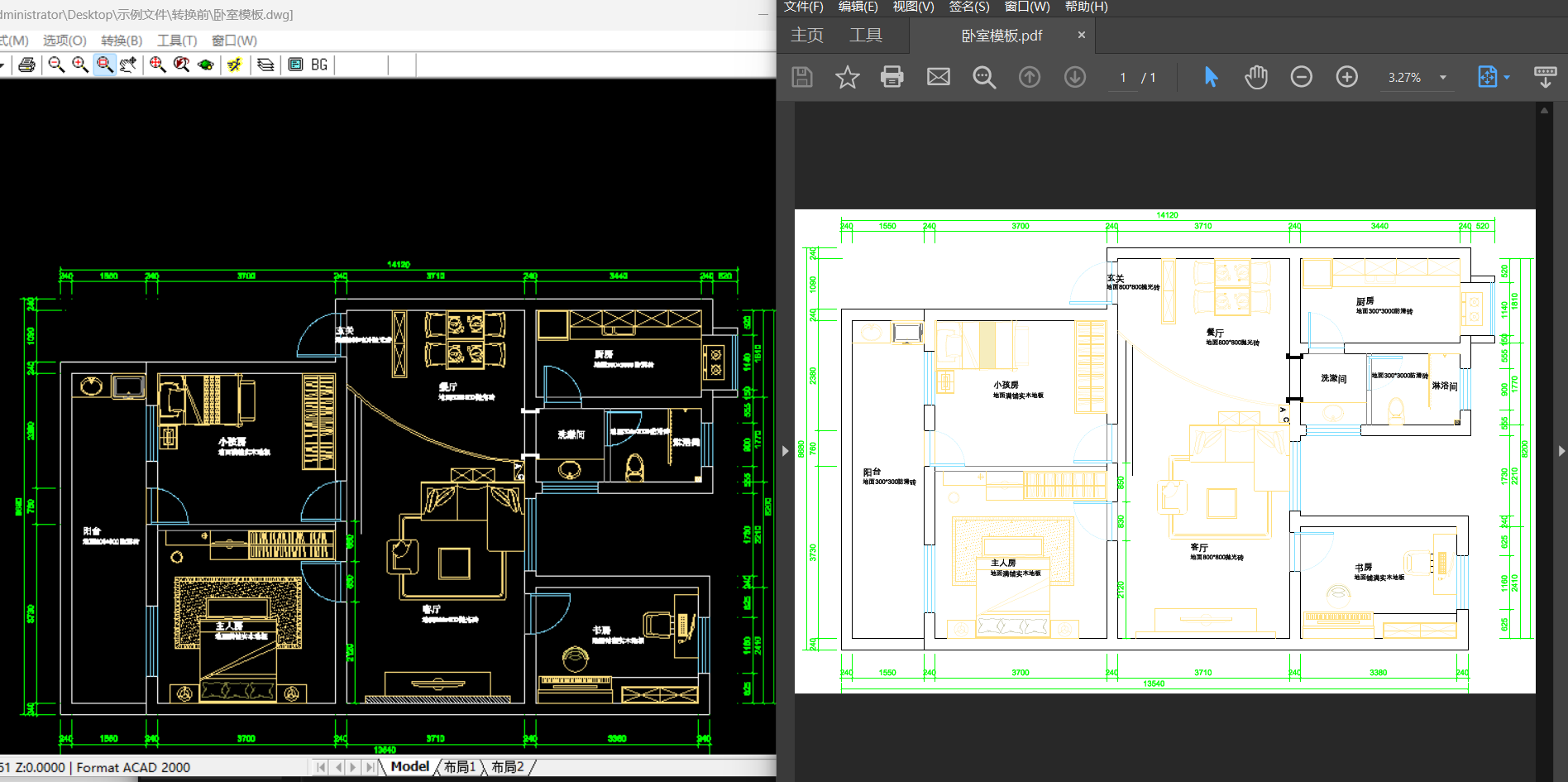Expand the right side panel arrow

coord(1561,451)
